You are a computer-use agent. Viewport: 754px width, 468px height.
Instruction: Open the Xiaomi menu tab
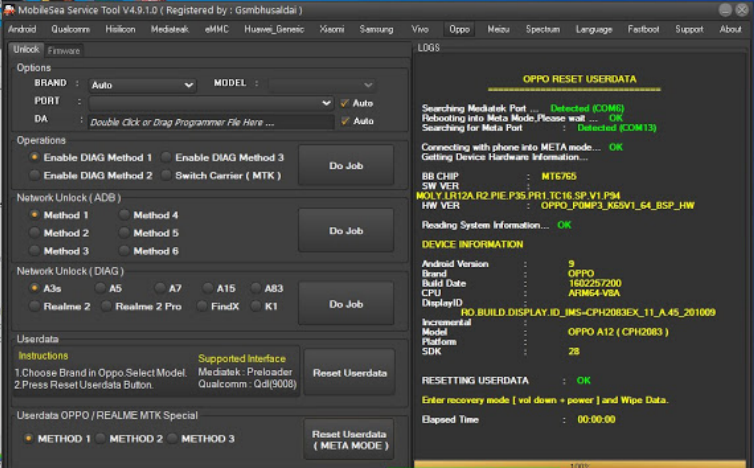[x=332, y=29]
